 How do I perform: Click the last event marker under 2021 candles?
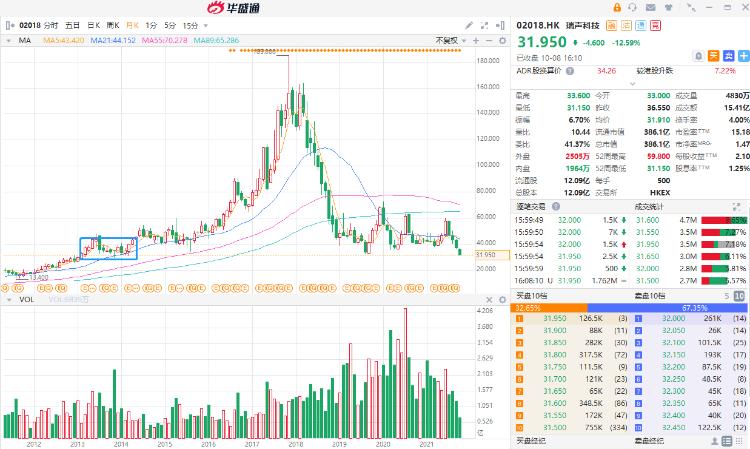pos(456,288)
